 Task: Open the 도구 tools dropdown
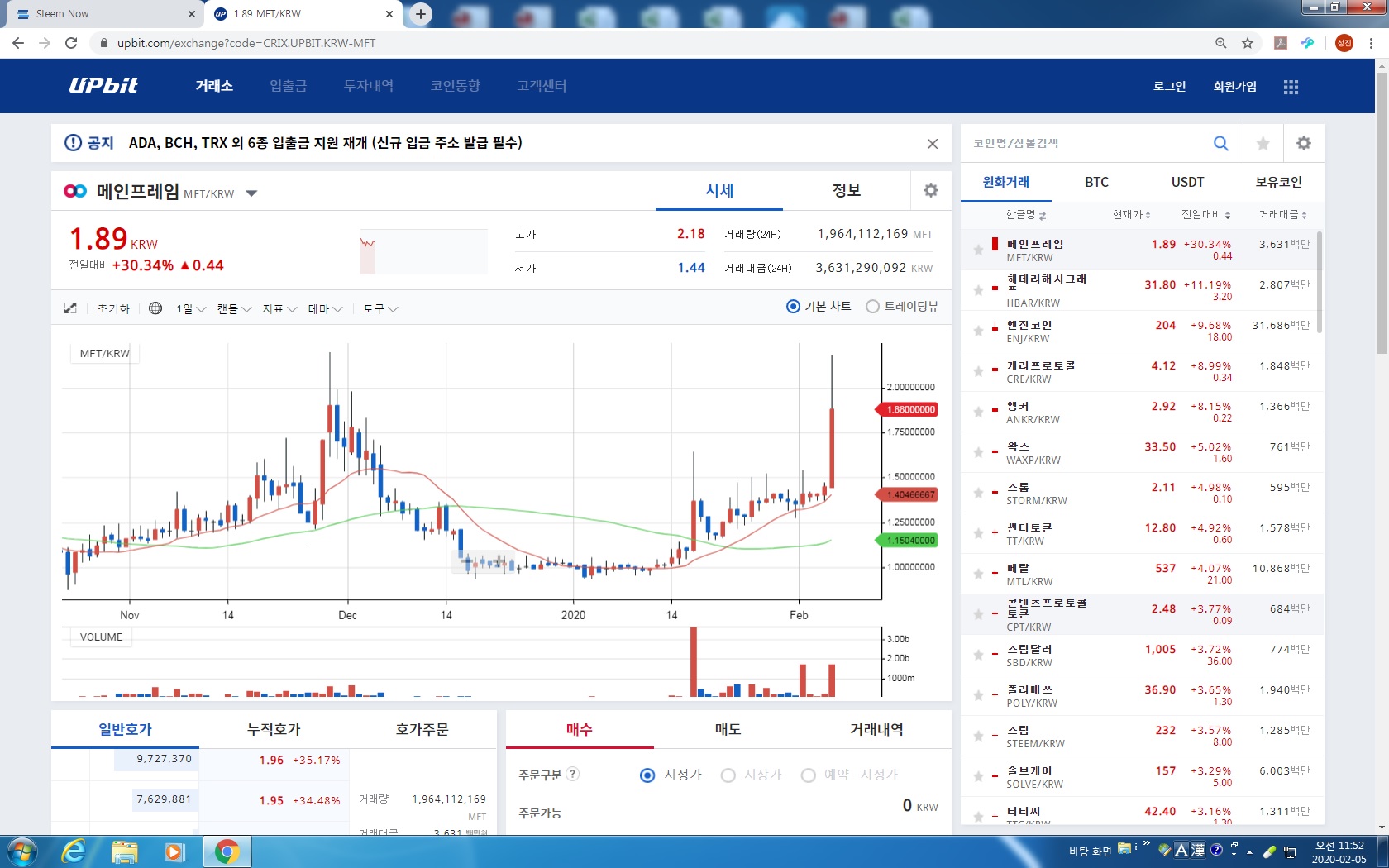(x=380, y=308)
